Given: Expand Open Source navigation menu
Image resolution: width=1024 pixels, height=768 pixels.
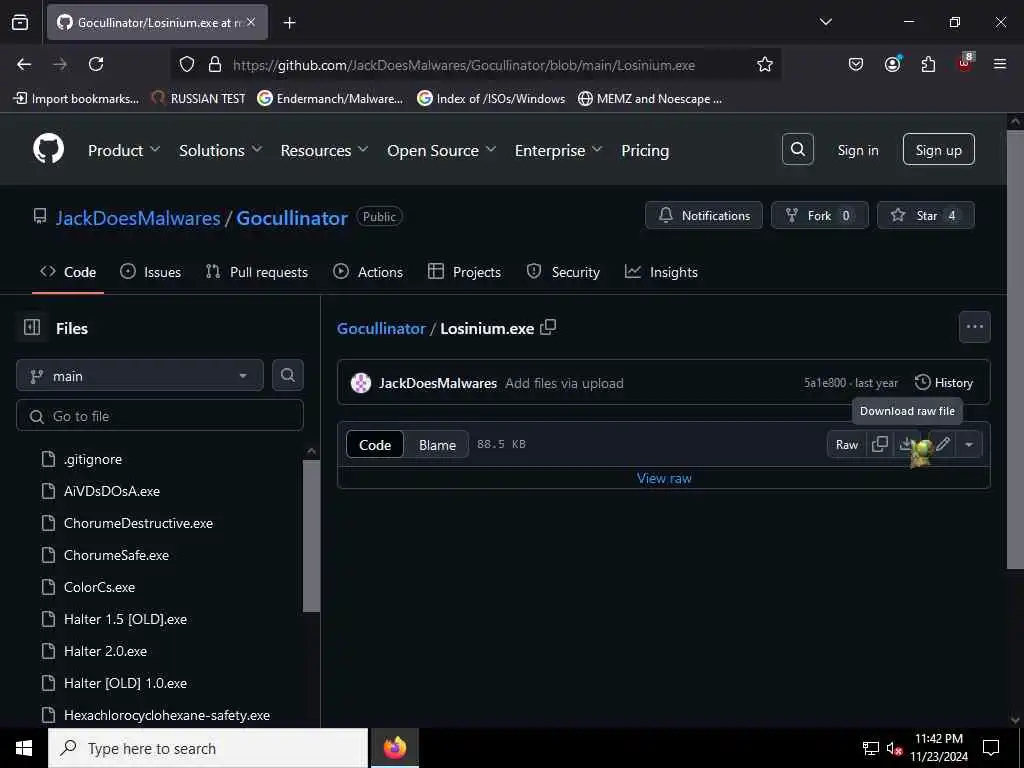Looking at the screenshot, I should point(441,150).
